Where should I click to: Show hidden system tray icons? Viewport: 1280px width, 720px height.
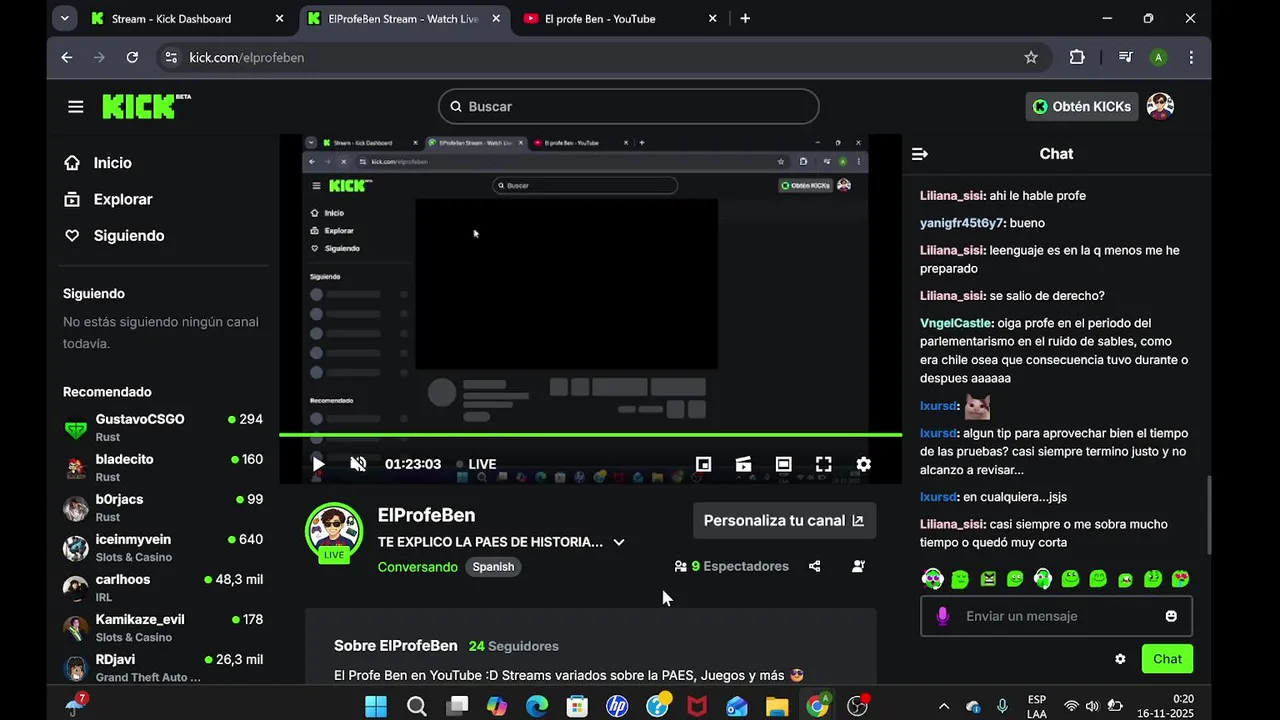pos(944,706)
